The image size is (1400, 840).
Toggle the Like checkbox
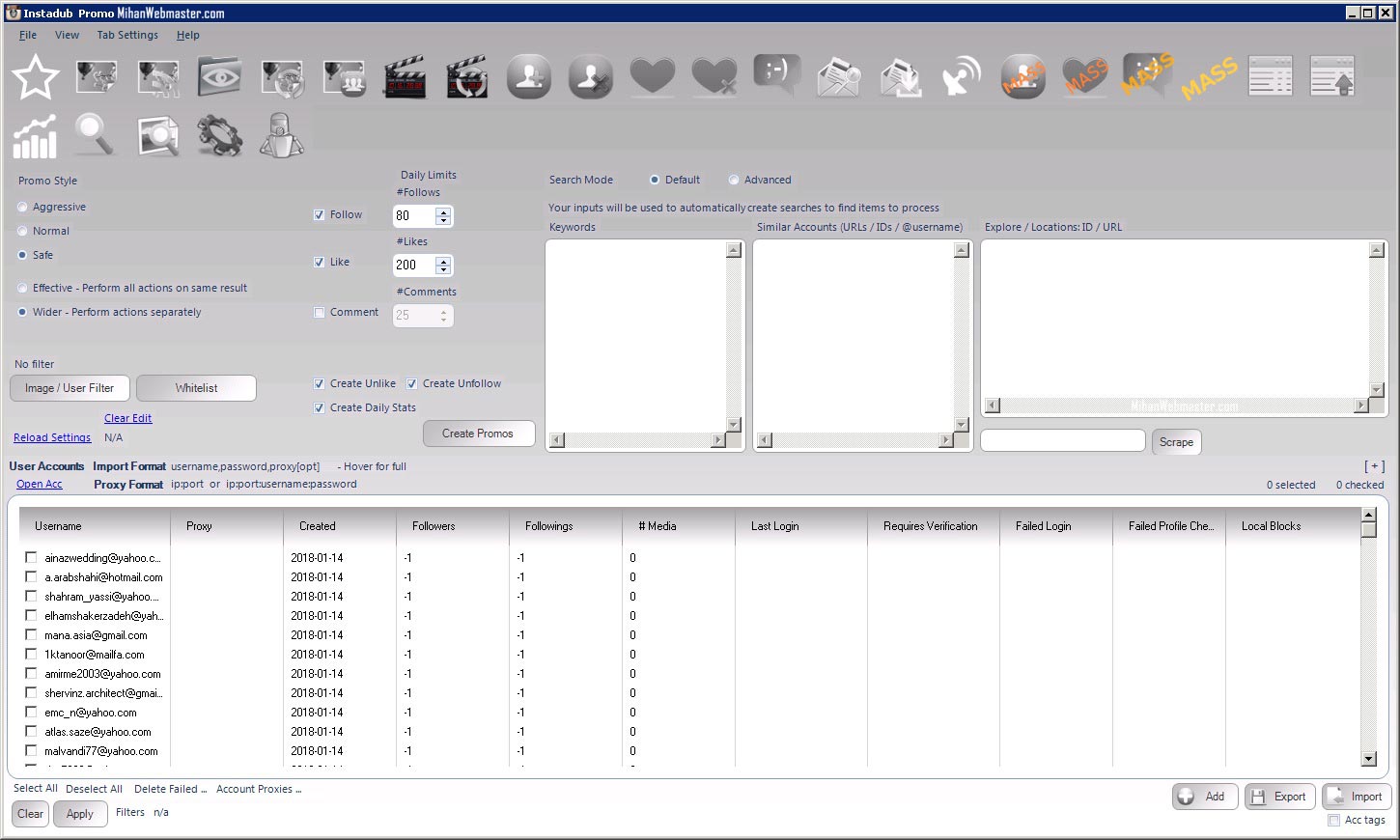click(319, 262)
